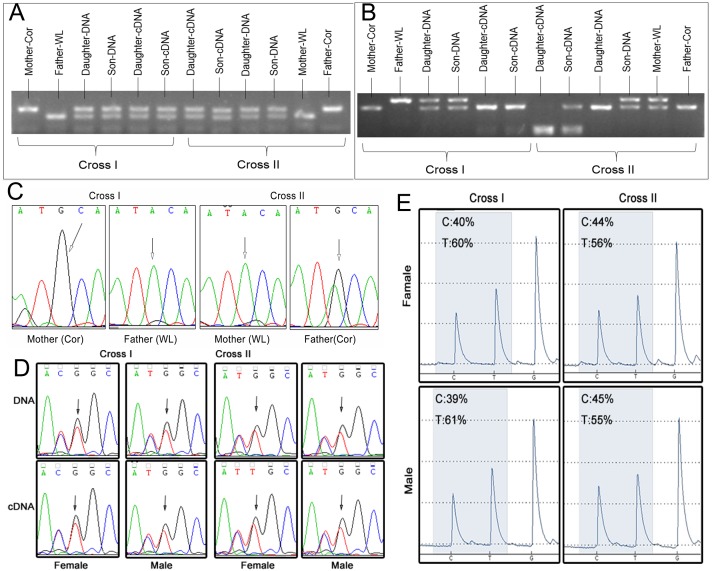Click the panel letter B
The height and width of the screenshot is (571, 712).
[369, 14]
